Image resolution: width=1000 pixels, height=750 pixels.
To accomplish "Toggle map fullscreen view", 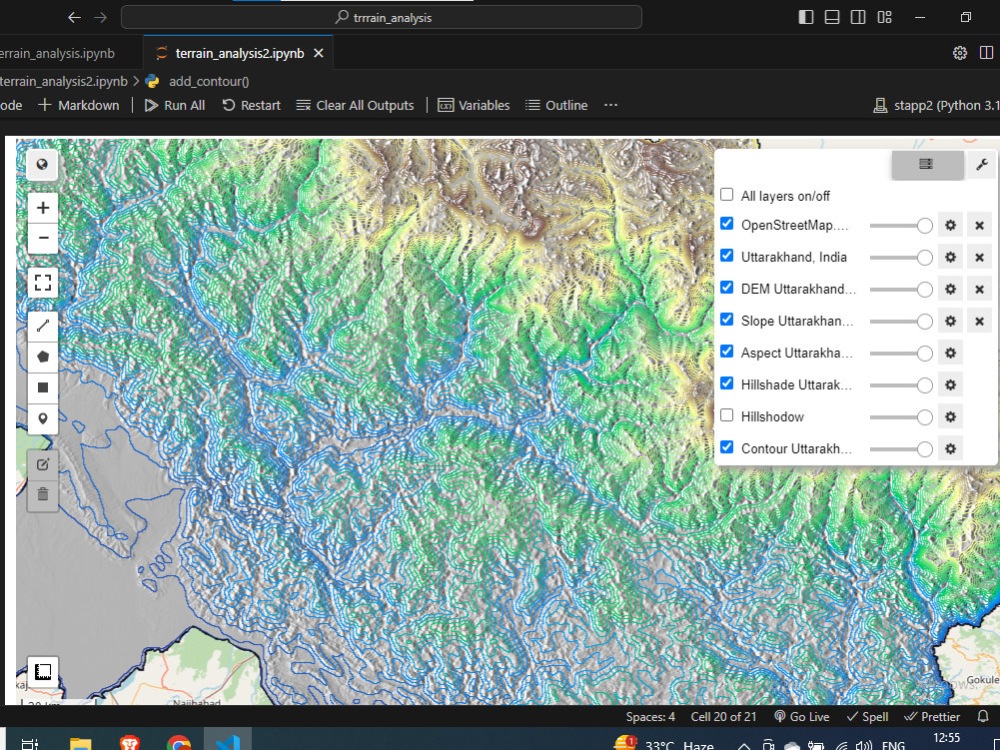I will [43, 283].
